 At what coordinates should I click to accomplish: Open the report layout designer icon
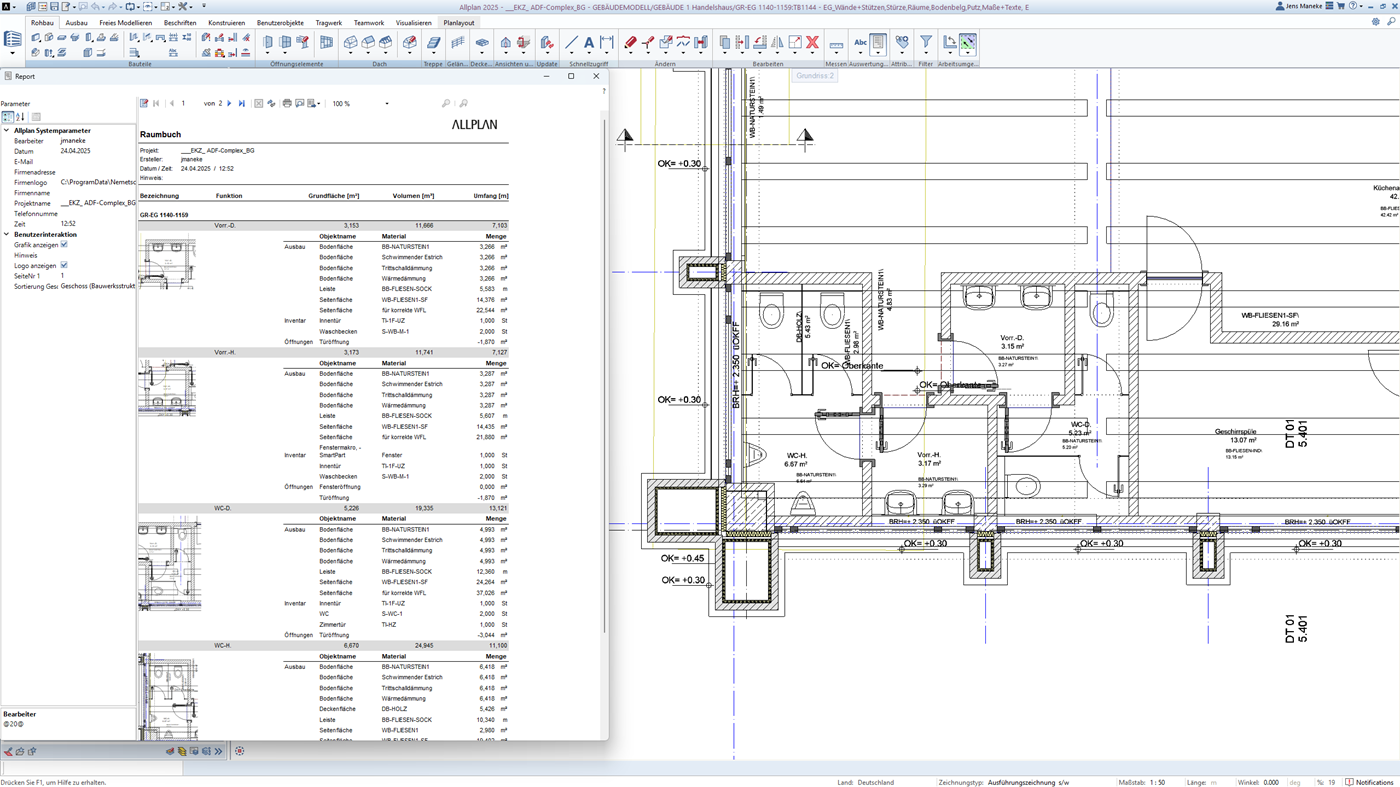point(144,103)
